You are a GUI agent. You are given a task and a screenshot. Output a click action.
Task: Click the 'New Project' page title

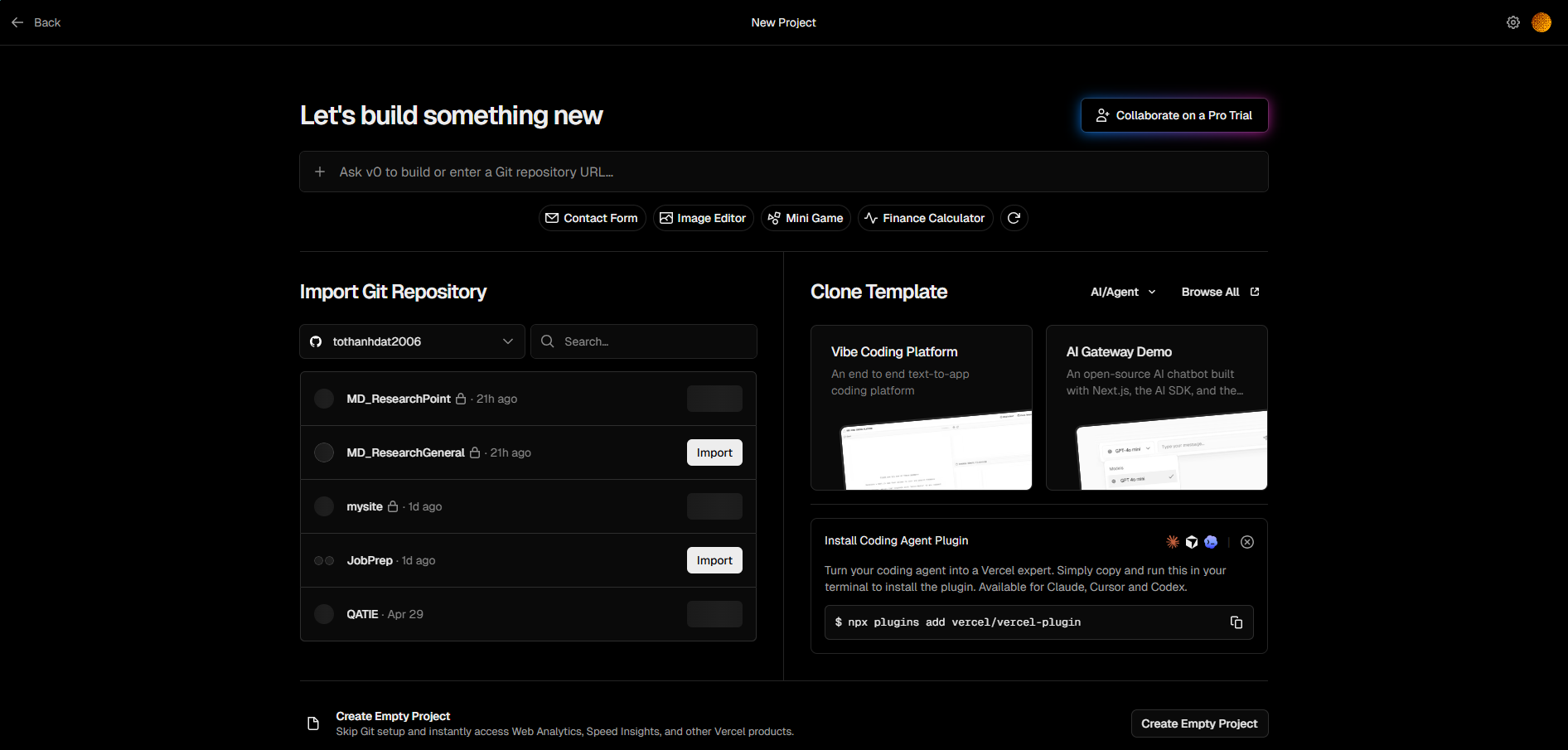coord(783,22)
